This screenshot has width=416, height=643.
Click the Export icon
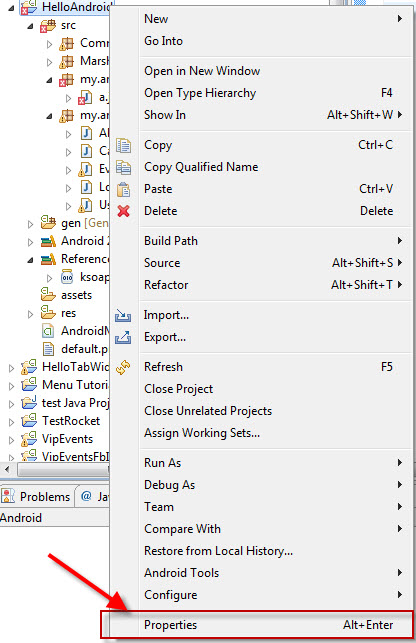point(123,337)
